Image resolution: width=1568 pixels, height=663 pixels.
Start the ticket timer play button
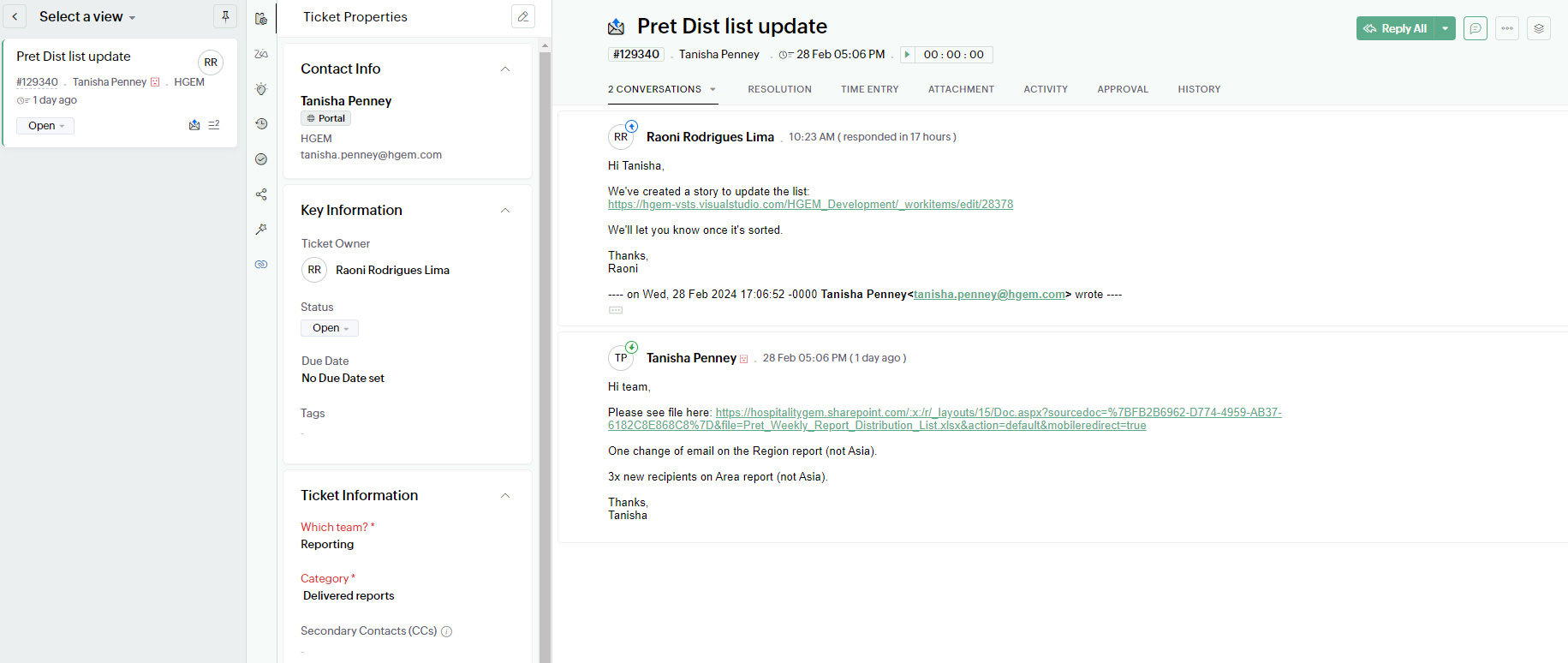[x=907, y=55]
